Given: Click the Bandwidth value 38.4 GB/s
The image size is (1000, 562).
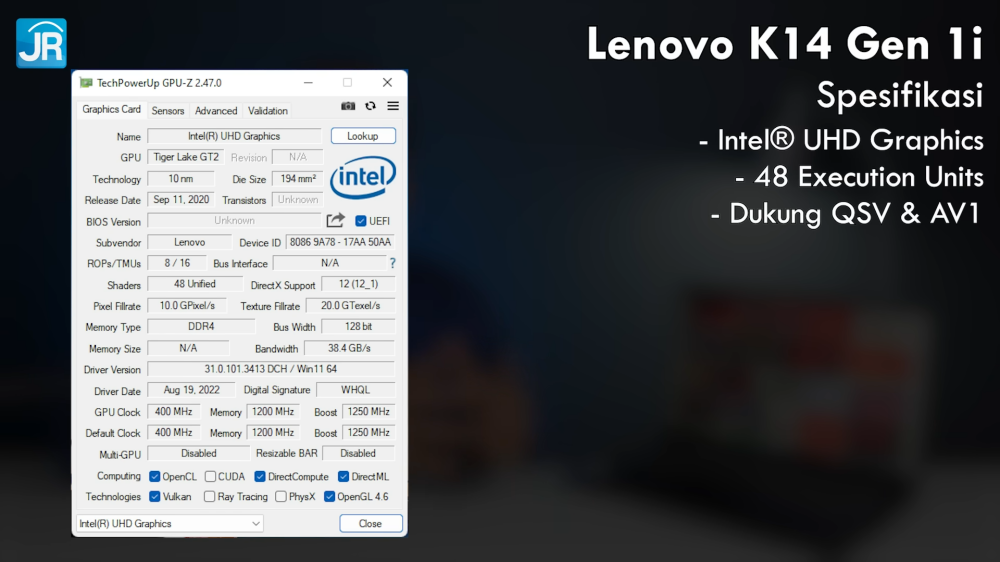Looking at the screenshot, I should click(349, 348).
